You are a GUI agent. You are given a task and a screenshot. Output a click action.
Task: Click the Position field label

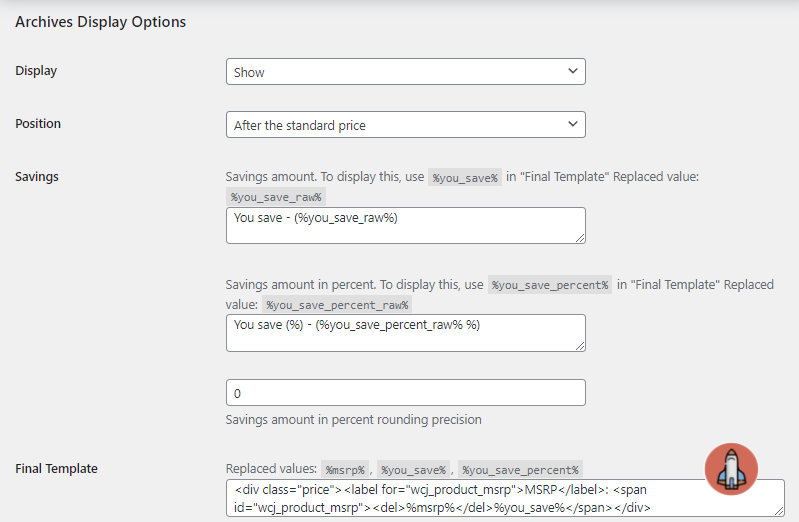click(38, 124)
